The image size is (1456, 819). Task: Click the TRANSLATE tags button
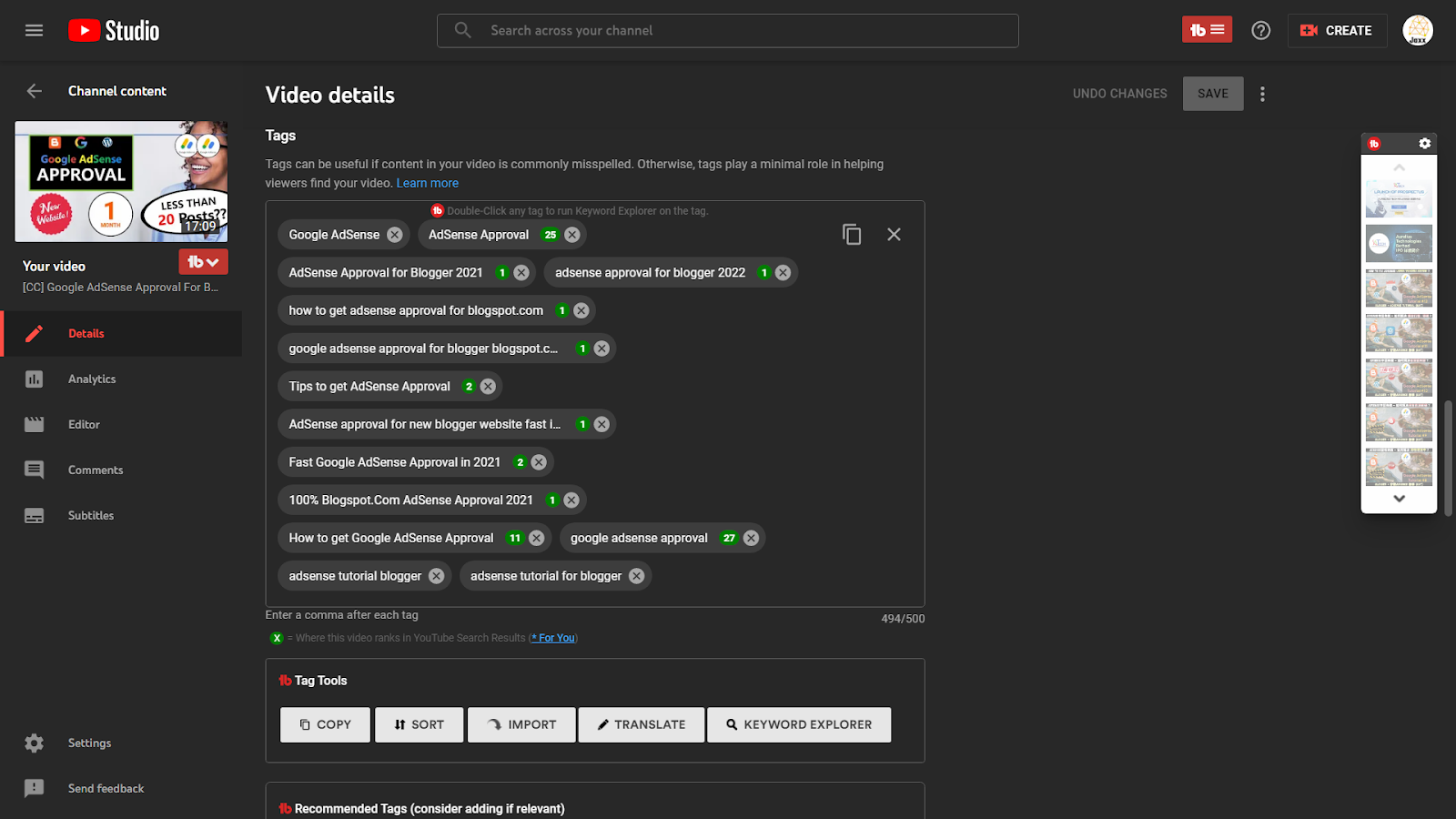tap(642, 725)
